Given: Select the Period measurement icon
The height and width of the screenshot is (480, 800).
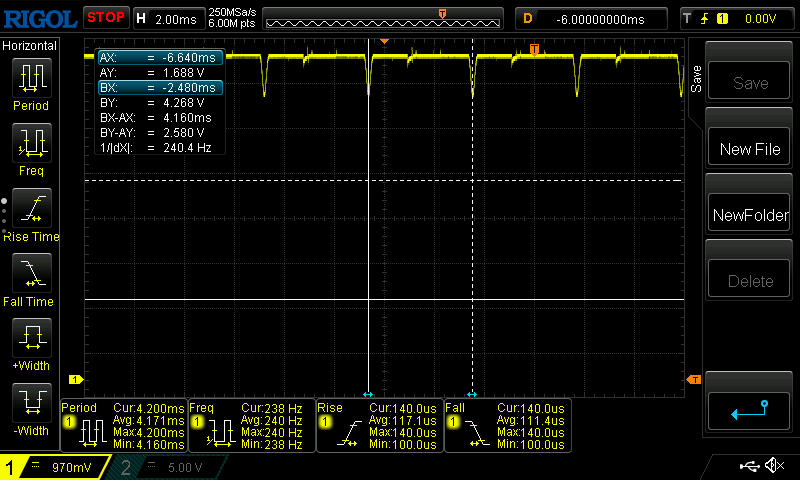Looking at the screenshot, I should (x=31, y=77).
